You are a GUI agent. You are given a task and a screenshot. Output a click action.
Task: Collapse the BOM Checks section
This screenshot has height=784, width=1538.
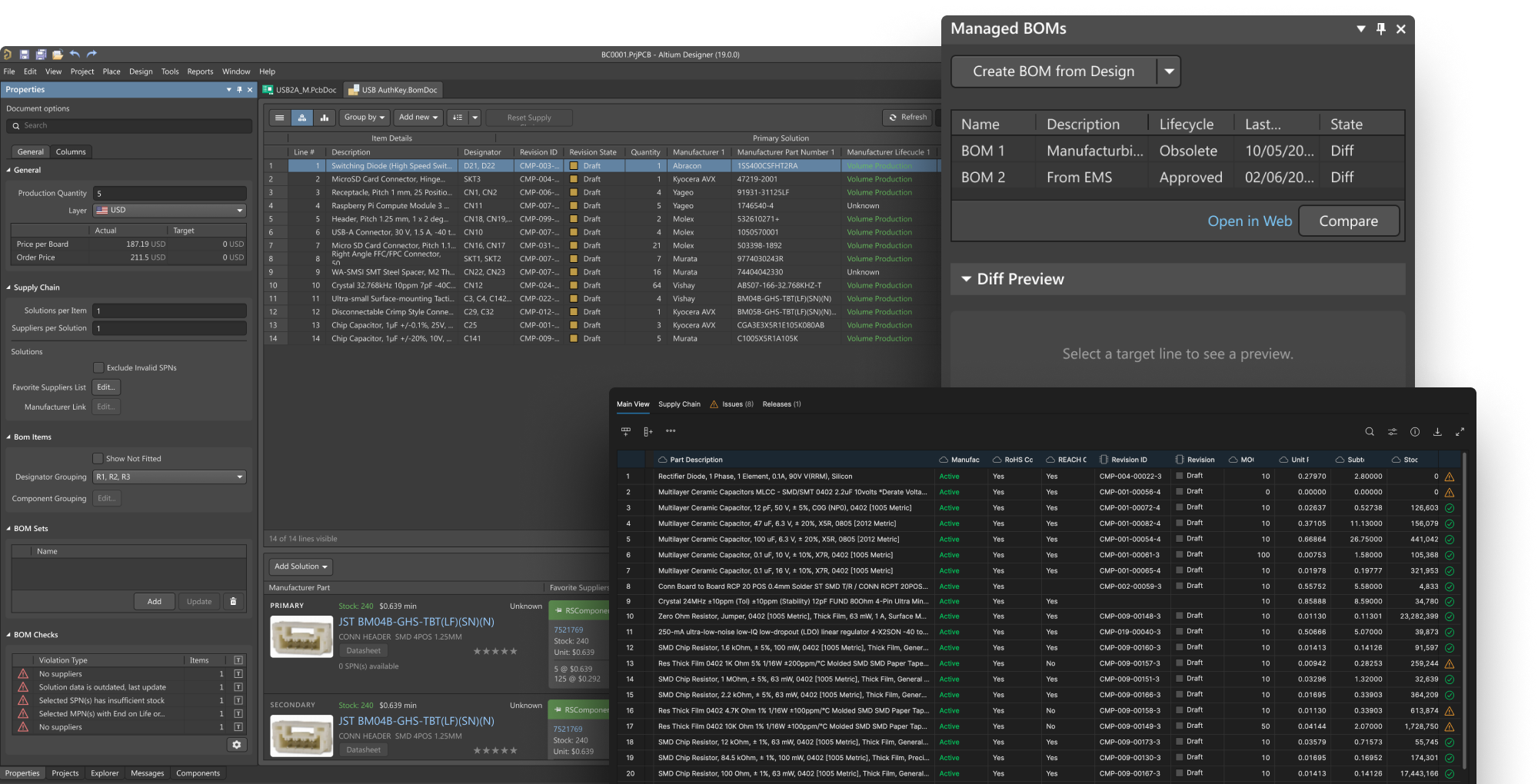point(8,635)
